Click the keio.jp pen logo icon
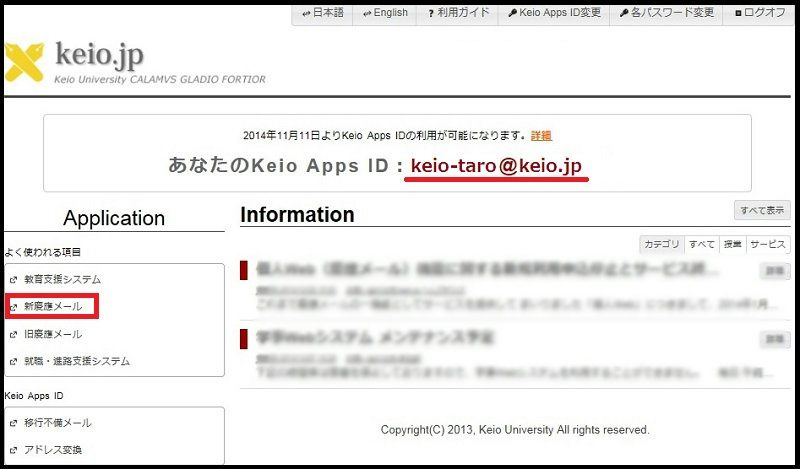Screen dimensions: 800x469 [25, 61]
